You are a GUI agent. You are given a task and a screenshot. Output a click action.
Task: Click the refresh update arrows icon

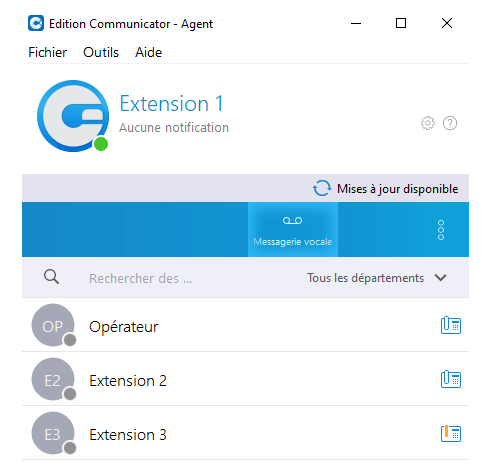[322, 188]
